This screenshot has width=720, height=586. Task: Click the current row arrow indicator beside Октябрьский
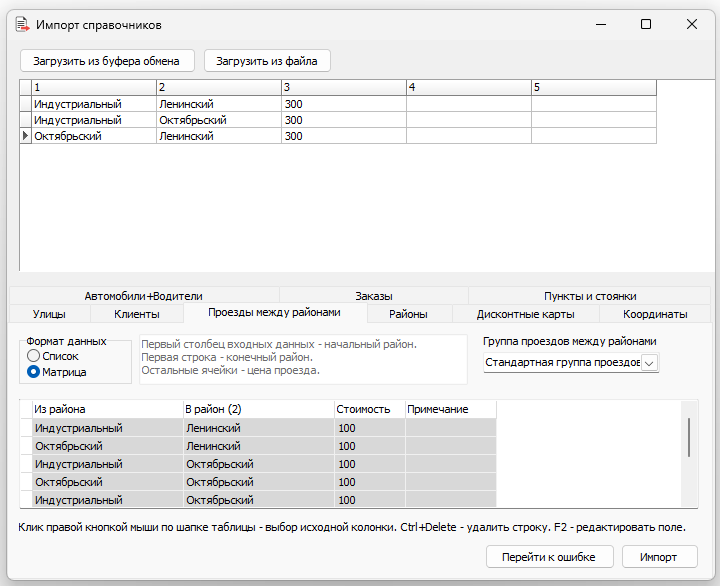tap(25, 136)
